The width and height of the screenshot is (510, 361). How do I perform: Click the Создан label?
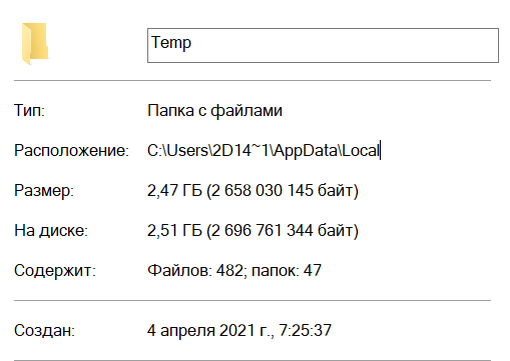tap(44, 331)
